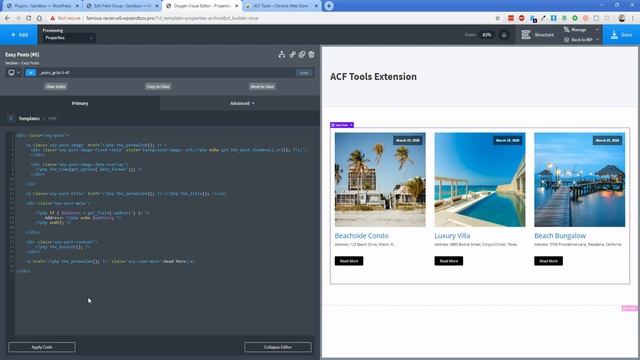Reload the current page
Image resolution: width=640 pixels, height=360 pixels.
pos(29,18)
